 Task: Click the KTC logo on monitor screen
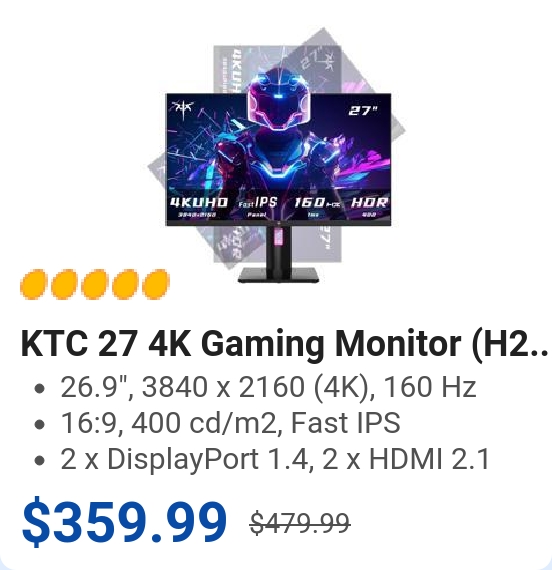[183, 108]
